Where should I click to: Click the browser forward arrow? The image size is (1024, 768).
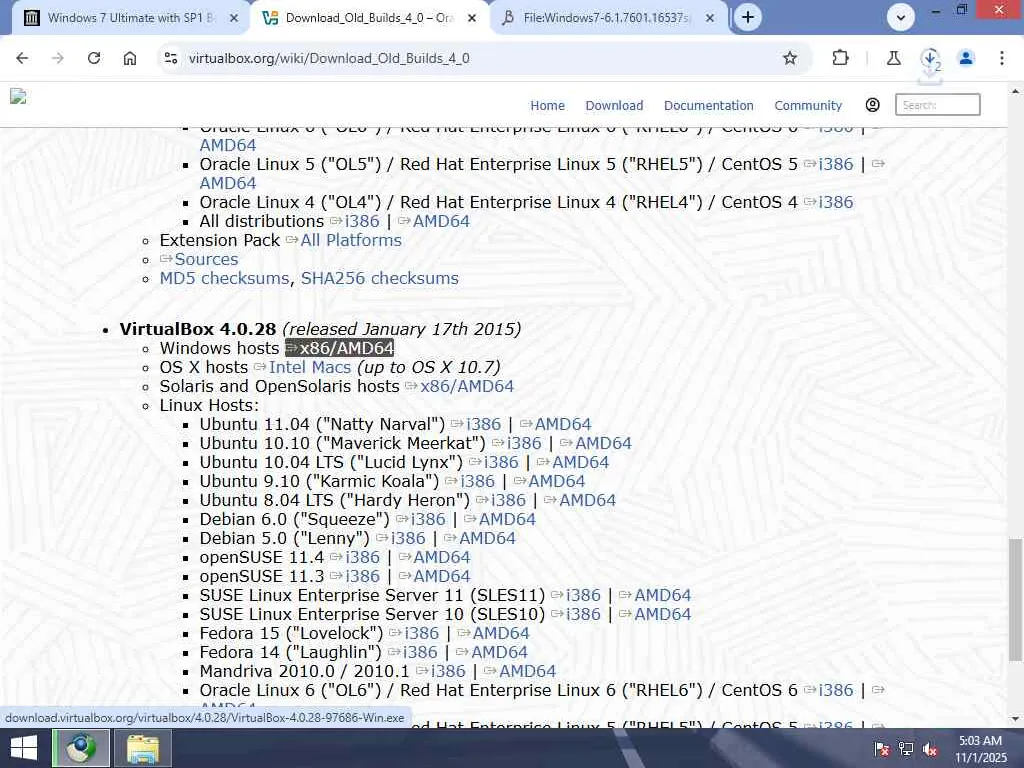click(x=57, y=58)
